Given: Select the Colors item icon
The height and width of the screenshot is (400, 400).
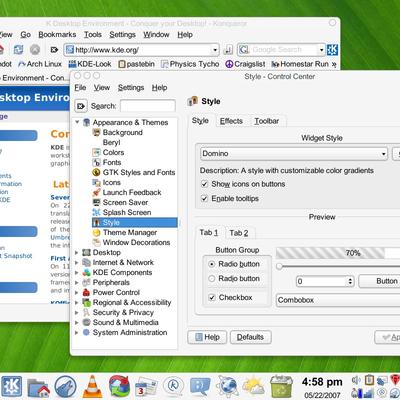Looking at the screenshot, I should coord(96,152).
